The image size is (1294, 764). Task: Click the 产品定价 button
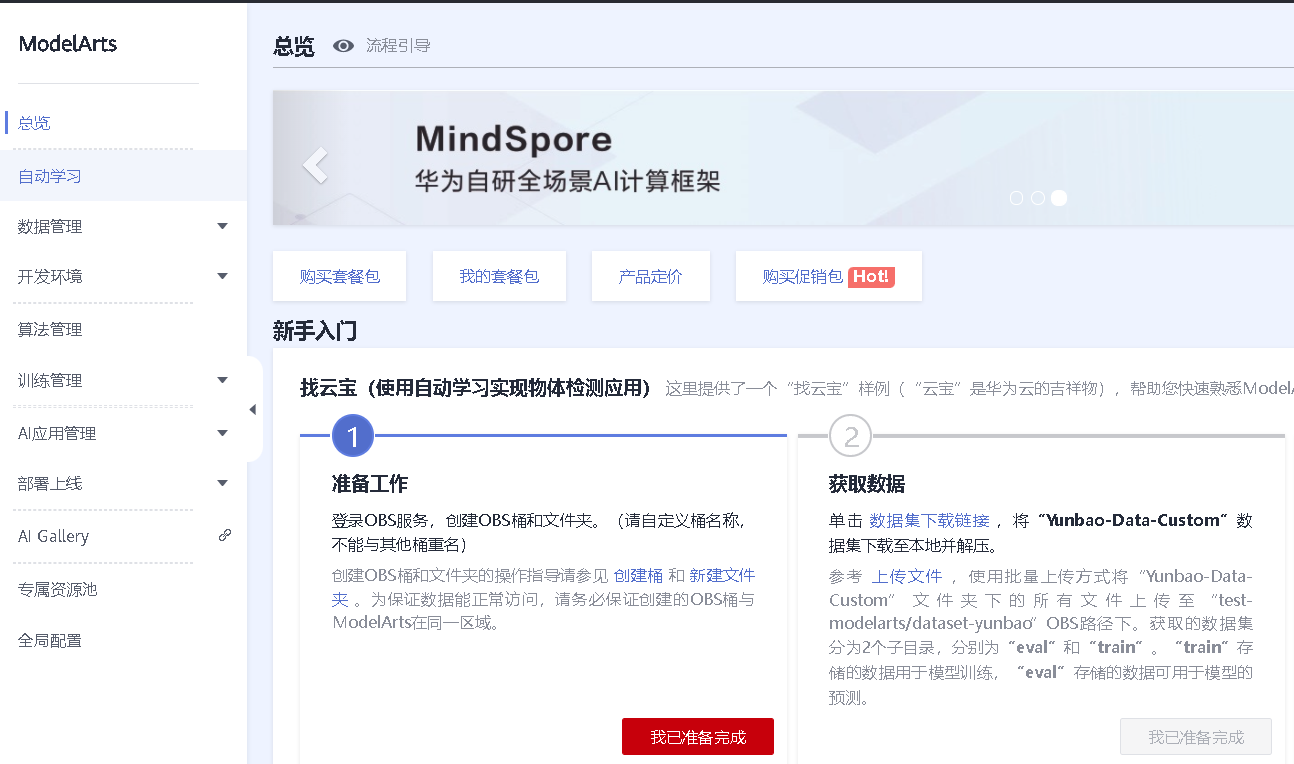coord(650,276)
